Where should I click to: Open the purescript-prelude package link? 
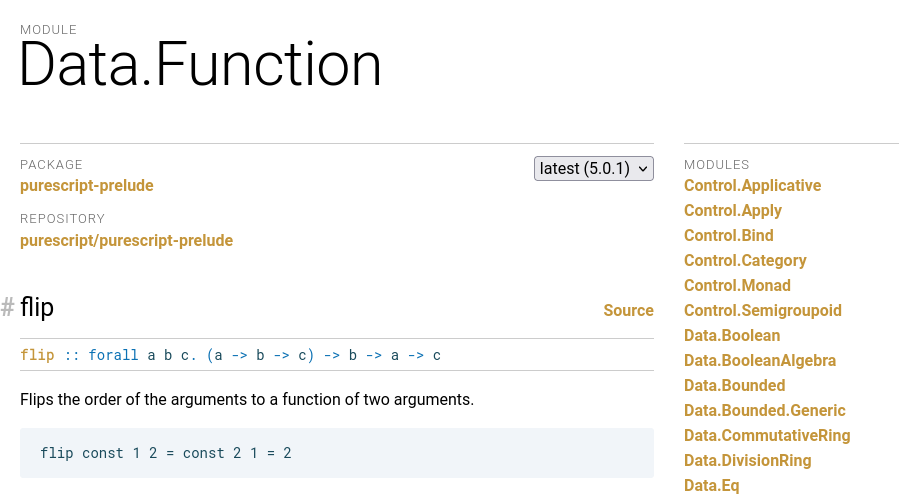tap(87, 186)
